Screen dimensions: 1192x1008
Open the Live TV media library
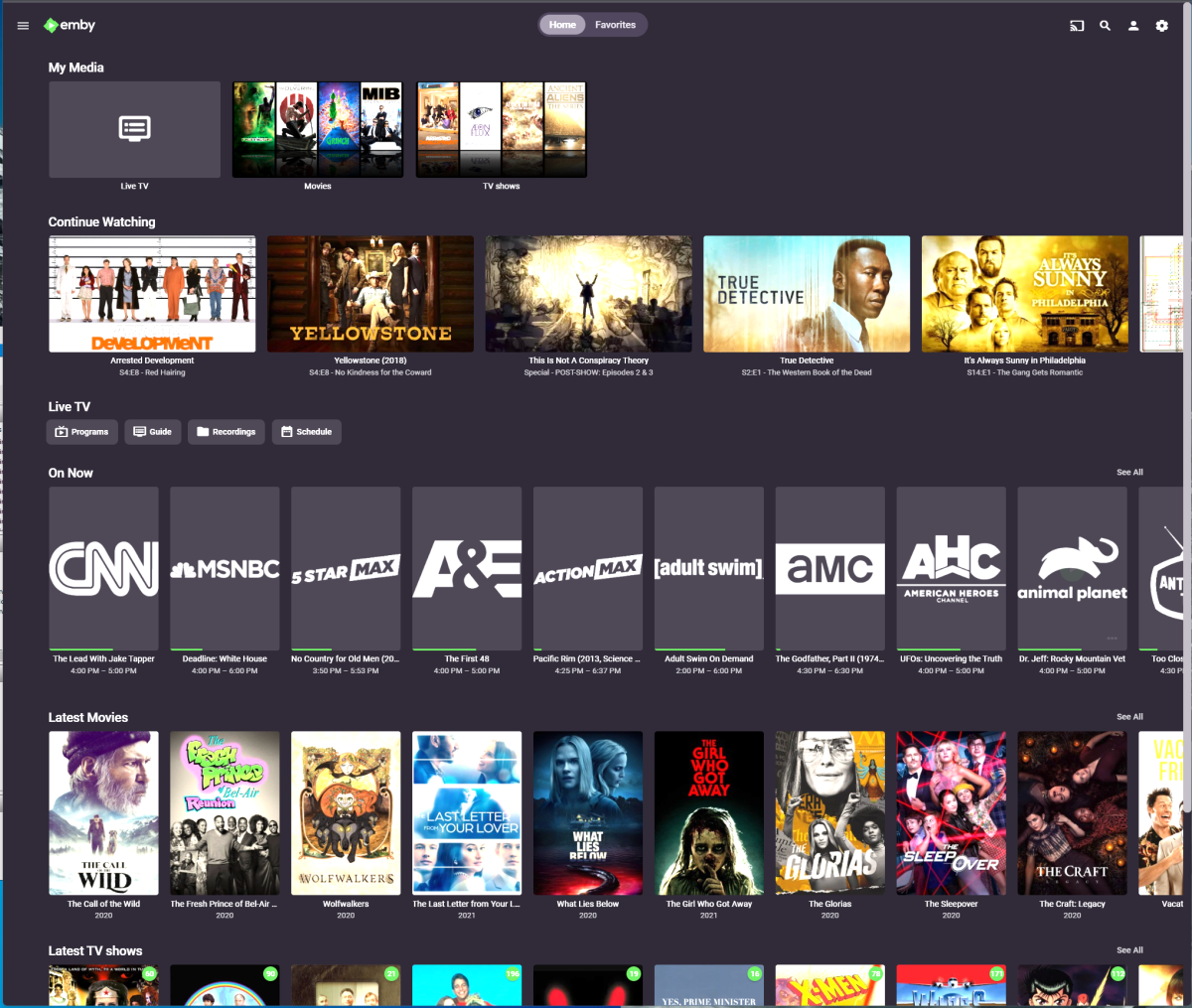pos(135,130)
